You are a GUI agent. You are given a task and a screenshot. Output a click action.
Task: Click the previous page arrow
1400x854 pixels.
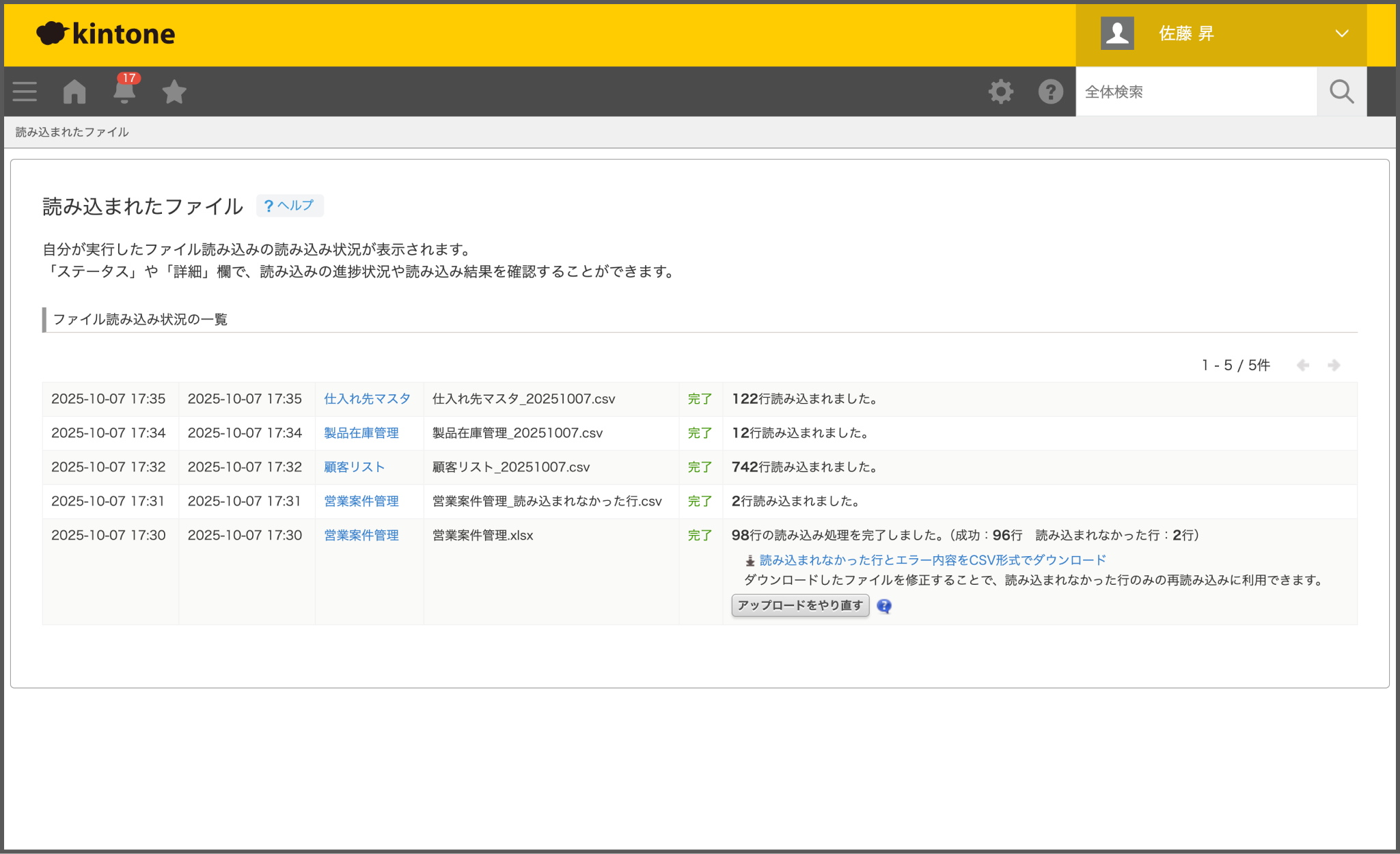pos(1304,365)
